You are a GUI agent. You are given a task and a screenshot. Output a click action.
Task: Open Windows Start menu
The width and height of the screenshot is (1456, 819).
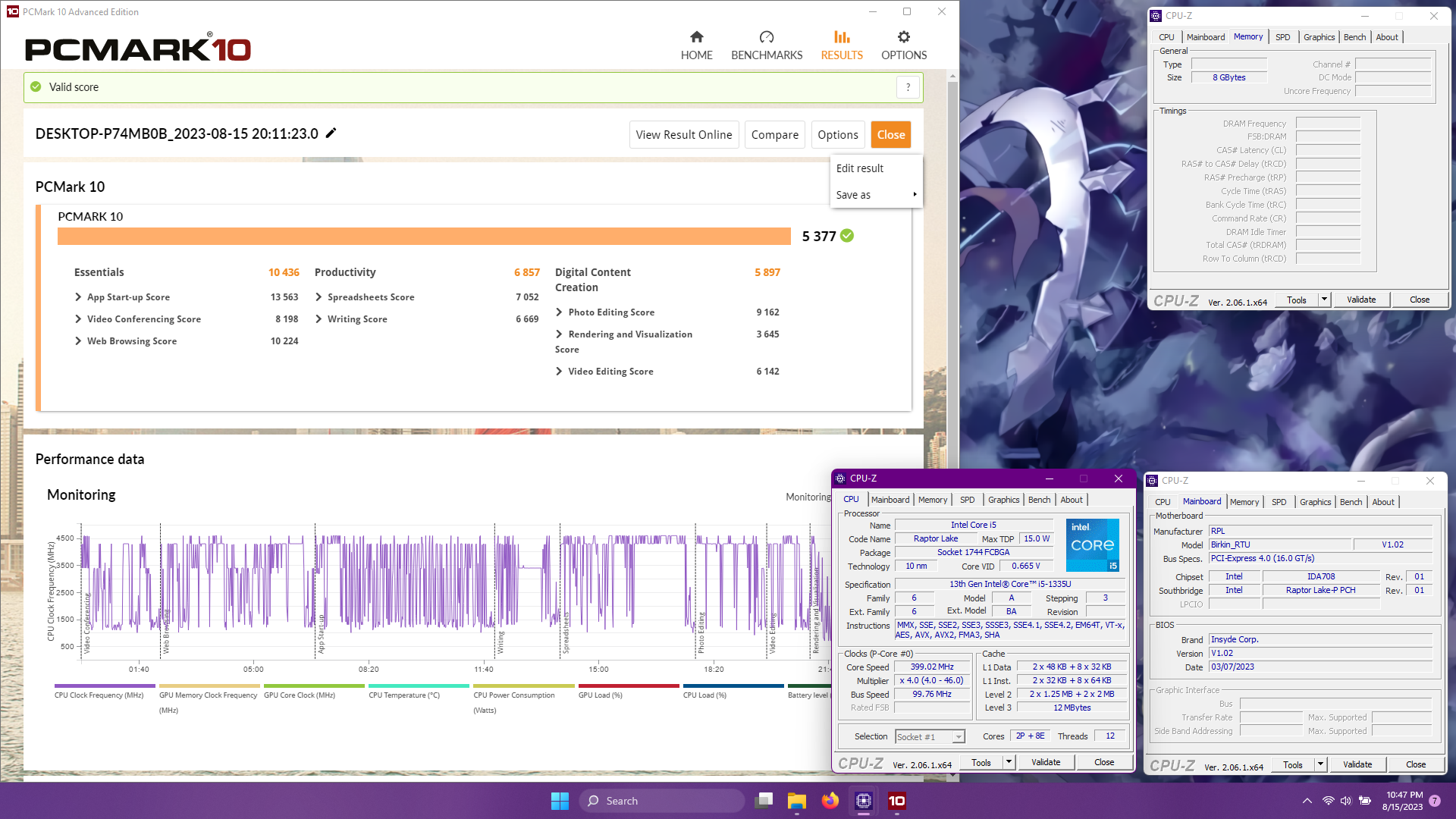click(x=560, y=801)
